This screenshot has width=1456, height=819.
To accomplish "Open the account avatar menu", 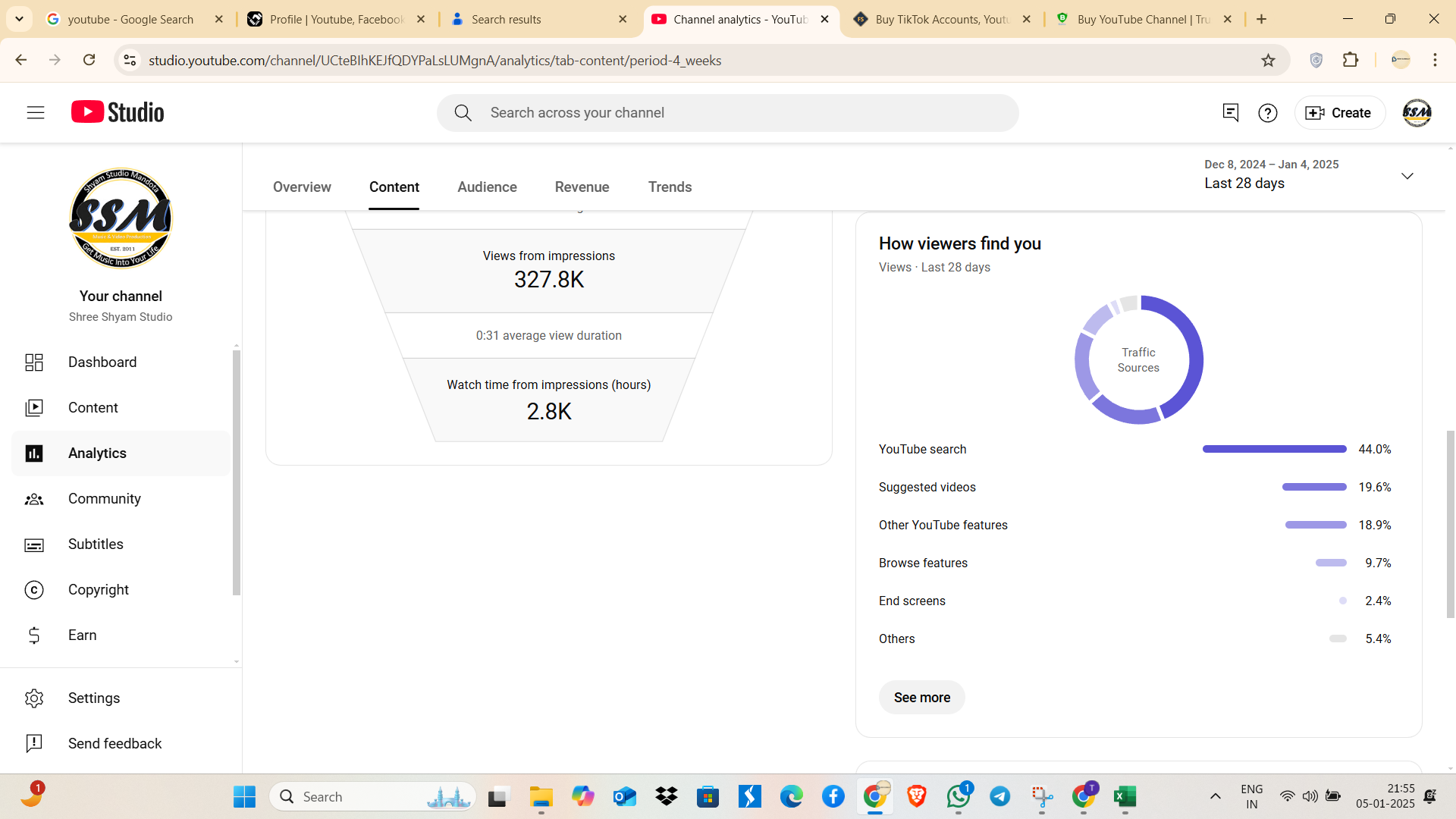I will (x=1417, y=113).
